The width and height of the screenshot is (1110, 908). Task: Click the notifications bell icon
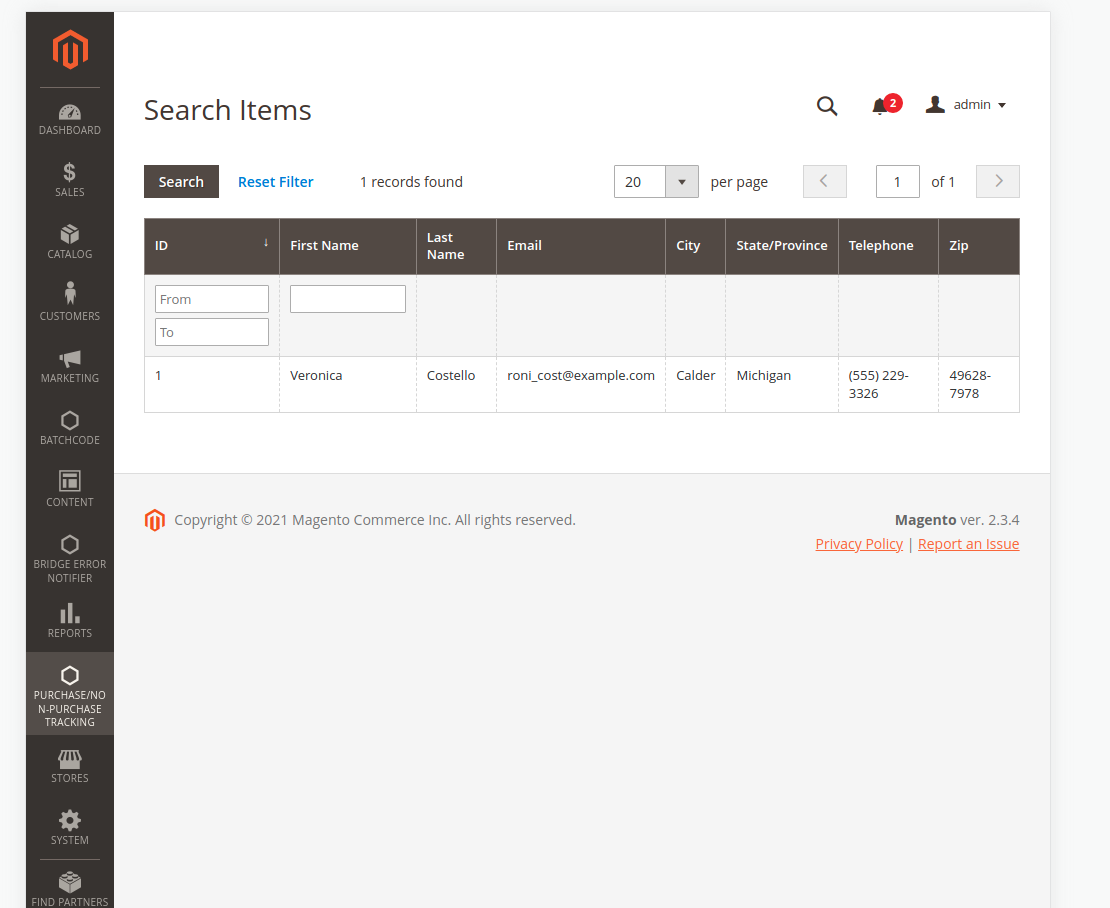880,106
